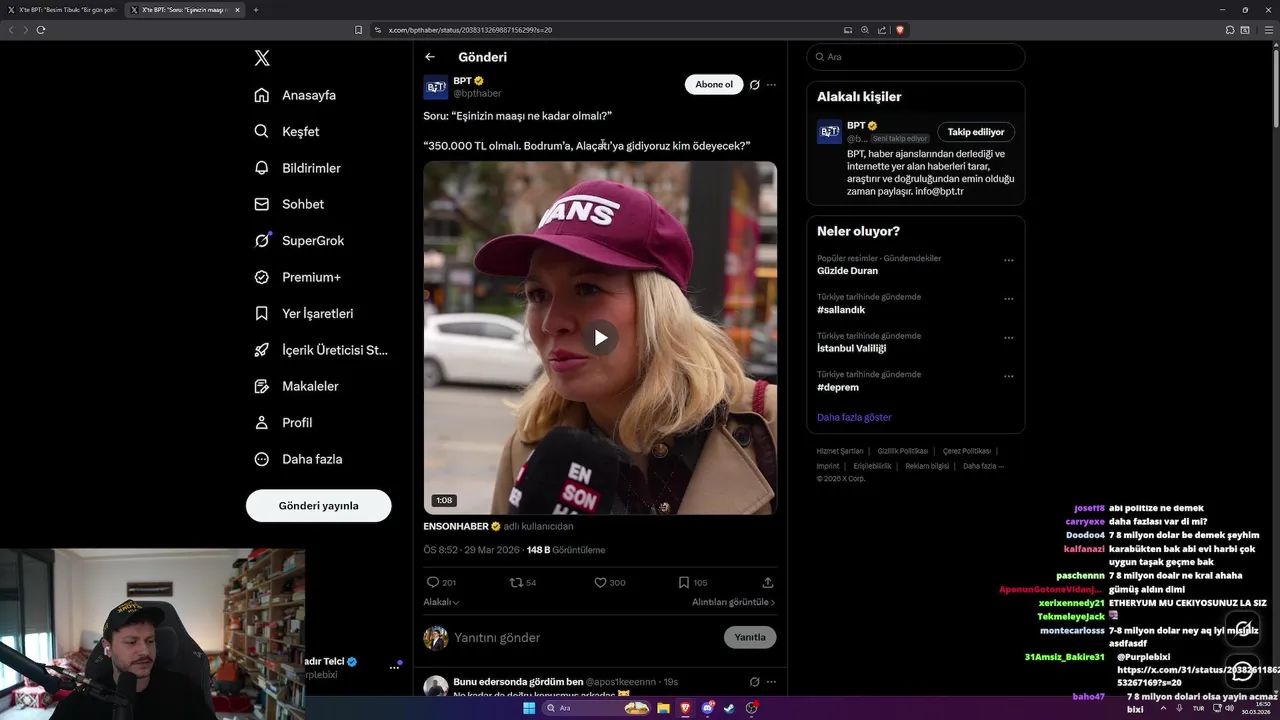Open the İstanbul Valiliği trend

point(851,348)
